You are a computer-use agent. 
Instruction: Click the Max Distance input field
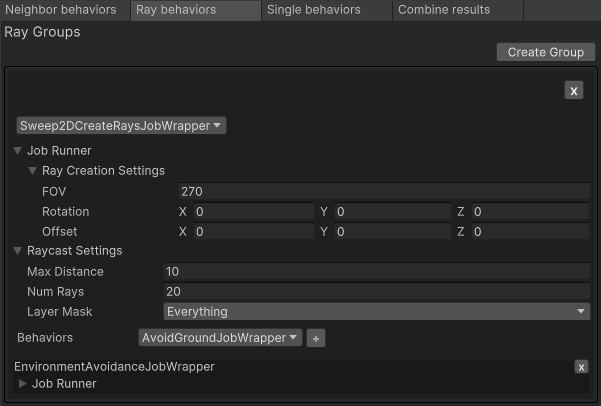(x=376, y=272)
